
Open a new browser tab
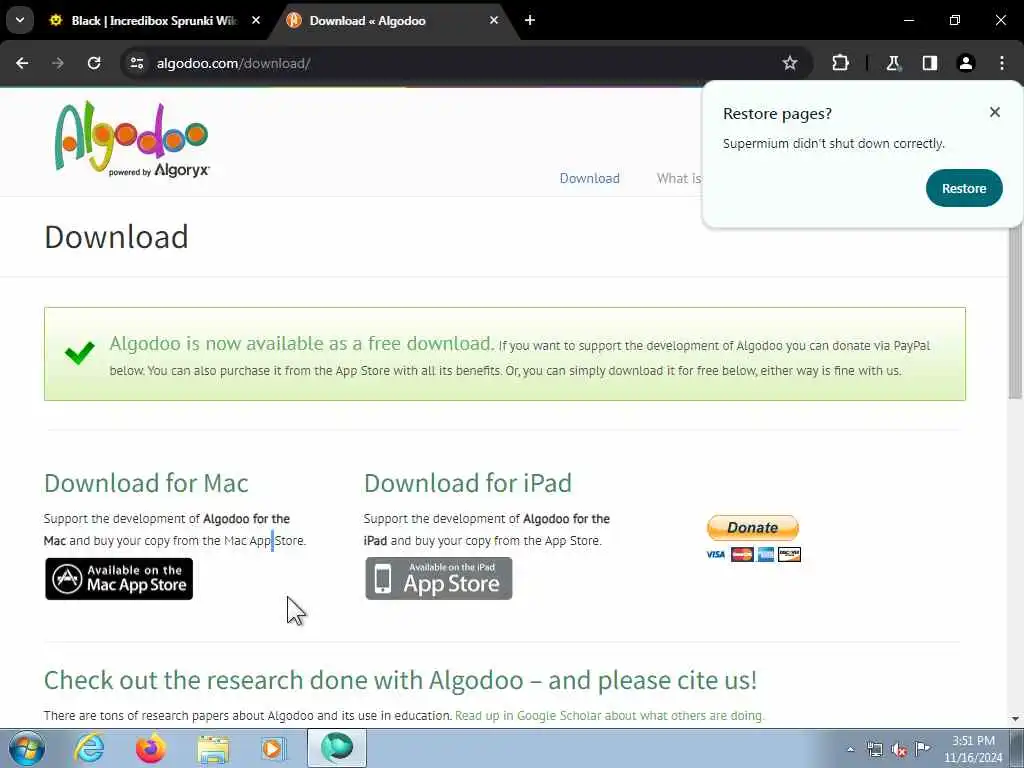[530, 21]
